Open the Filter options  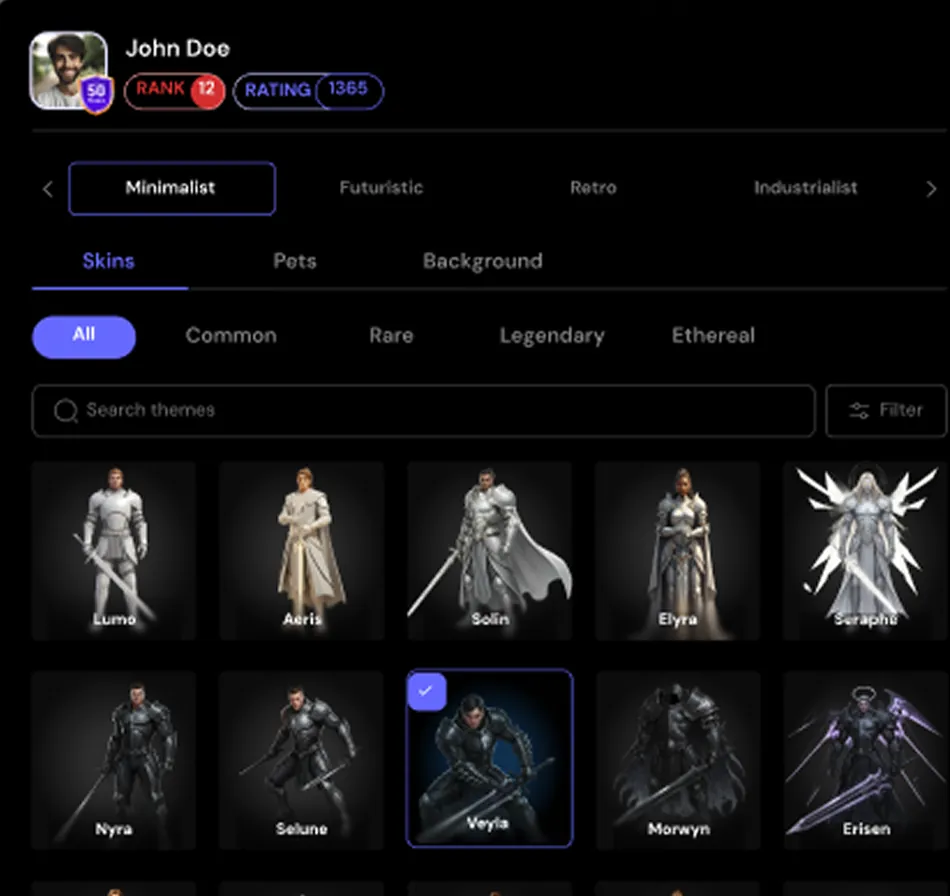coord(886,410)
